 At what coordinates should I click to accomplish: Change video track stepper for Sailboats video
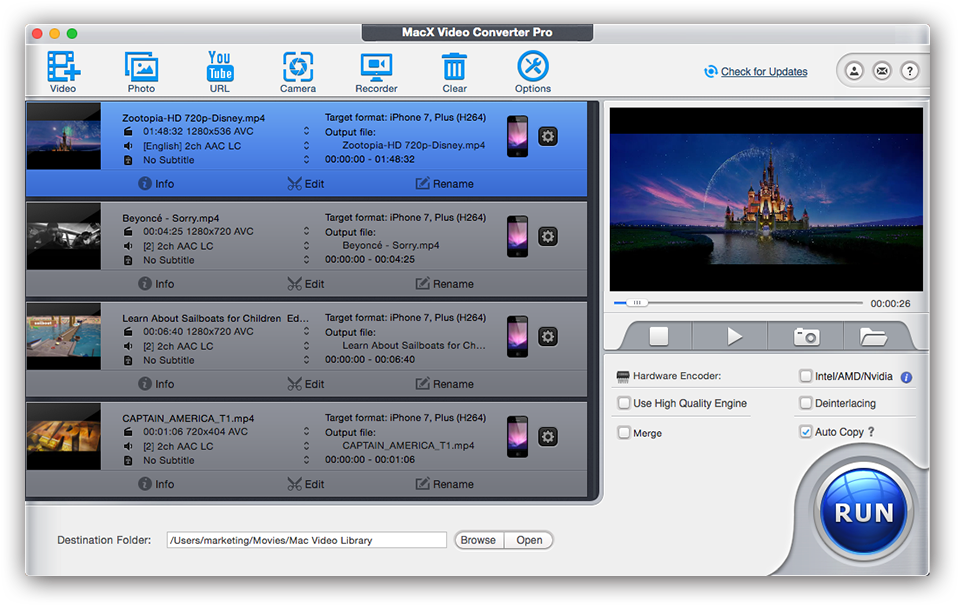tap(306, 331)
